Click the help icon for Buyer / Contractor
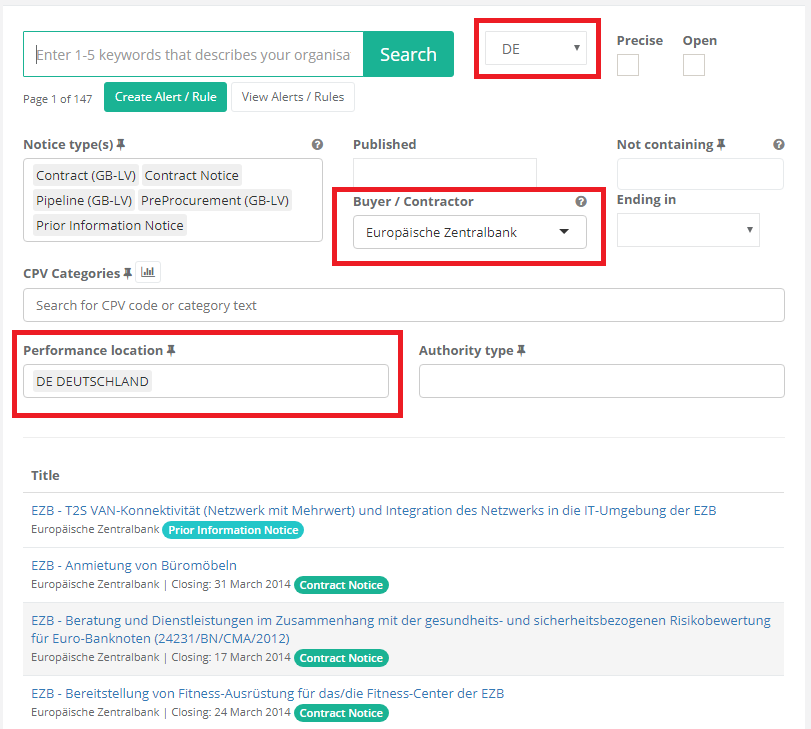Image resolution: width=811 pixels, height=729 pixels. [x=581, y=202]
